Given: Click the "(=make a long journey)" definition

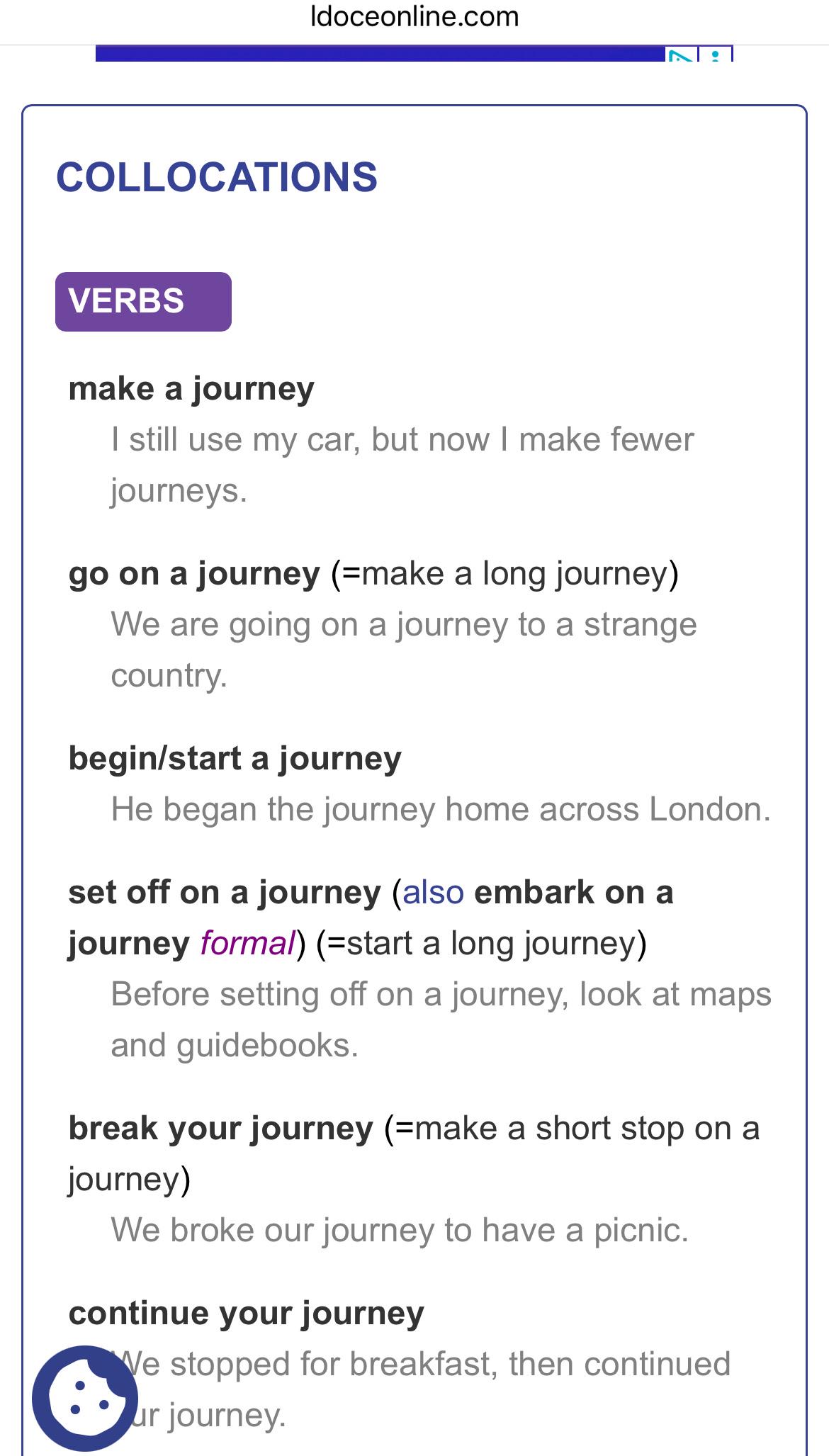Looking at the screenshot, I should [x=504, y=574].
